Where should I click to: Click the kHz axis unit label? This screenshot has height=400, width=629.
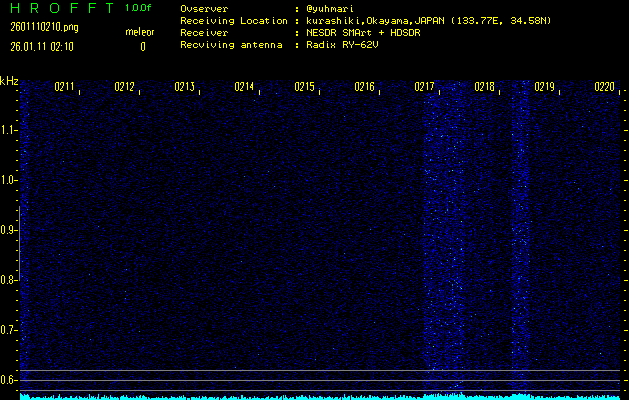9,81
